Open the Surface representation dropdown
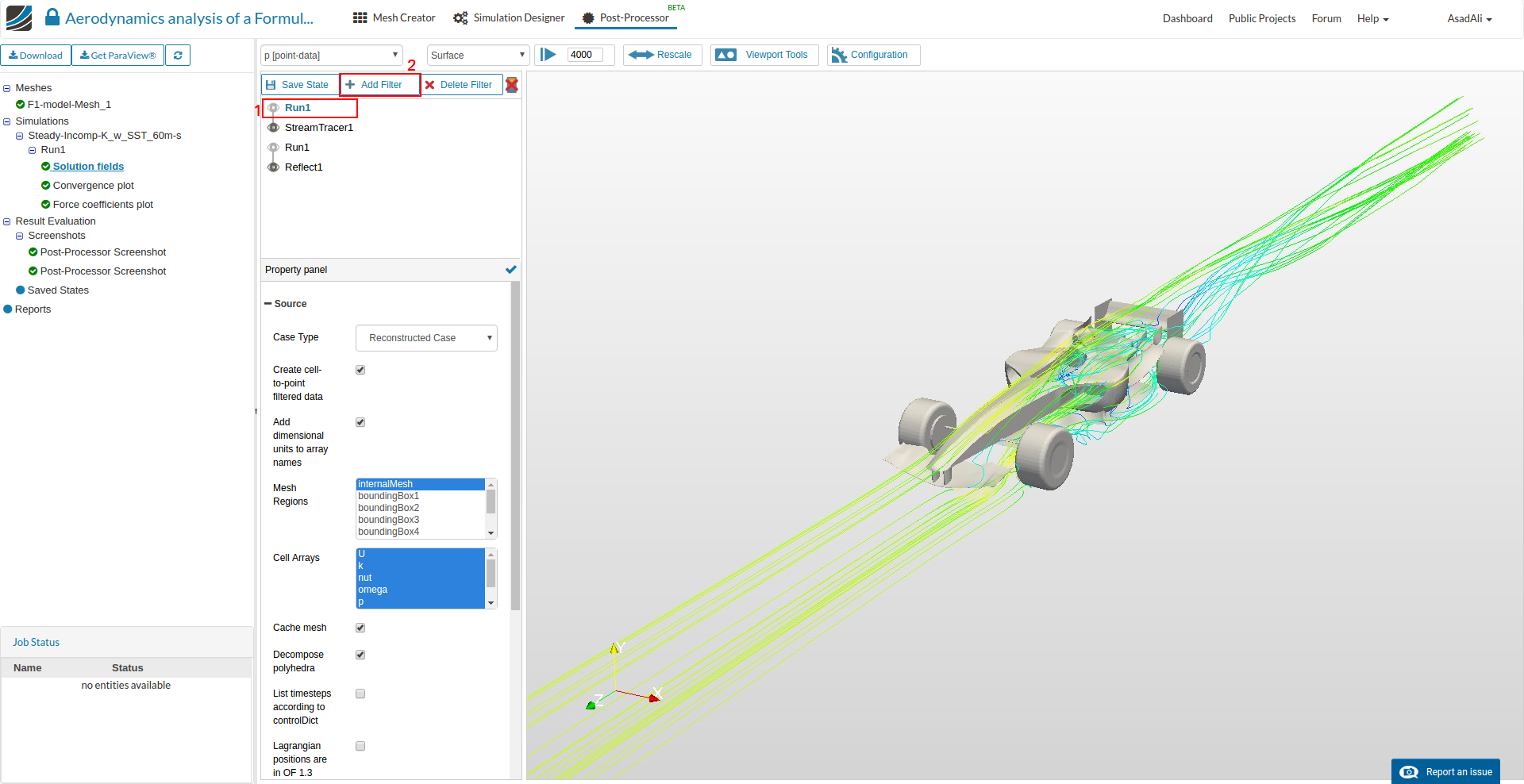This screenshot has width=1524, height=784. coord(478,56)
